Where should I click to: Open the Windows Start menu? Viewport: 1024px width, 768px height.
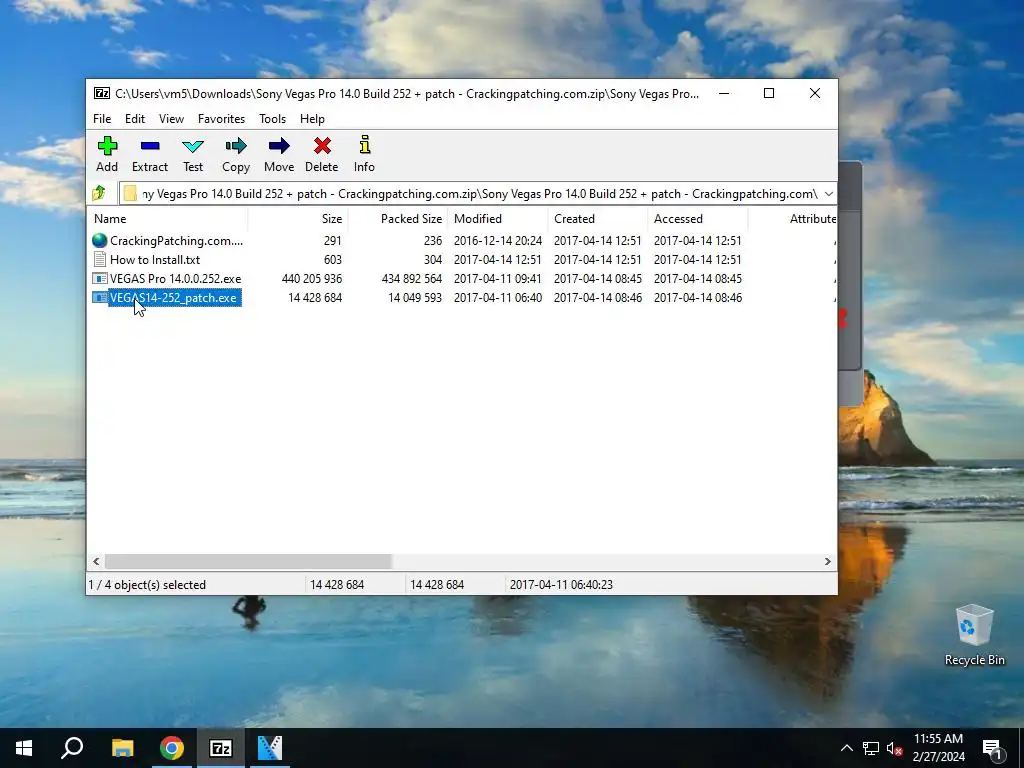[x=24, y=748]
